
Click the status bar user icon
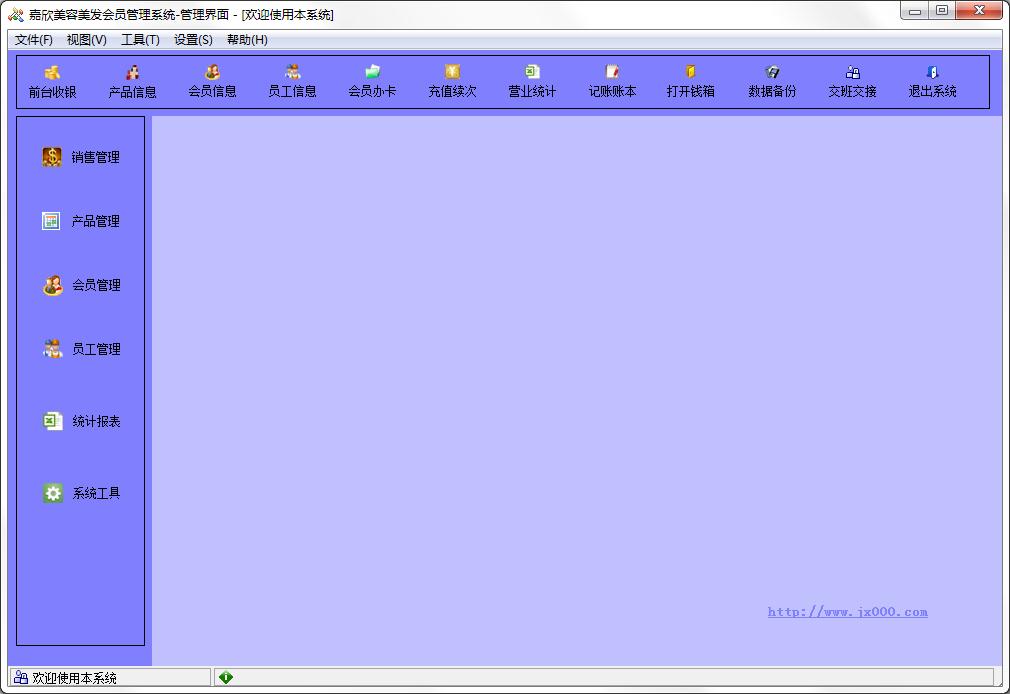click(21, 677)
